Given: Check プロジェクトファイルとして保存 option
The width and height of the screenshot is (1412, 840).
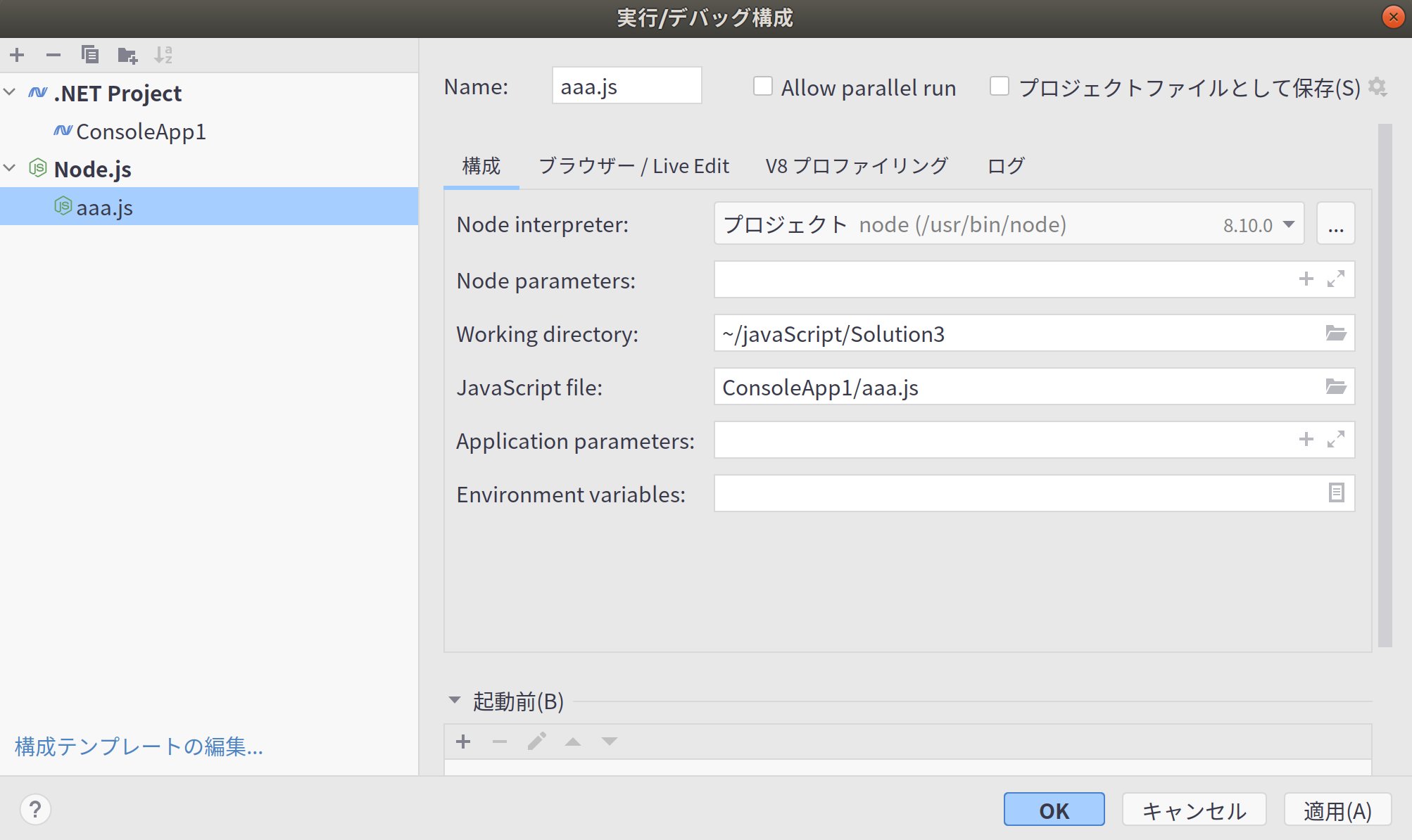Looking at the screenshot, I should pyautogui.click(x=1000, y=85).
